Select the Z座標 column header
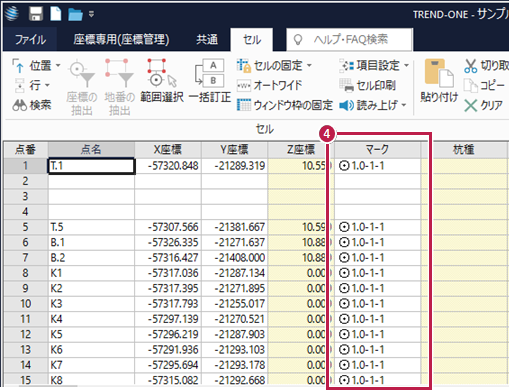Image resolution: width=509 pixels, height=392 pixels. click(x=301, y=149)
